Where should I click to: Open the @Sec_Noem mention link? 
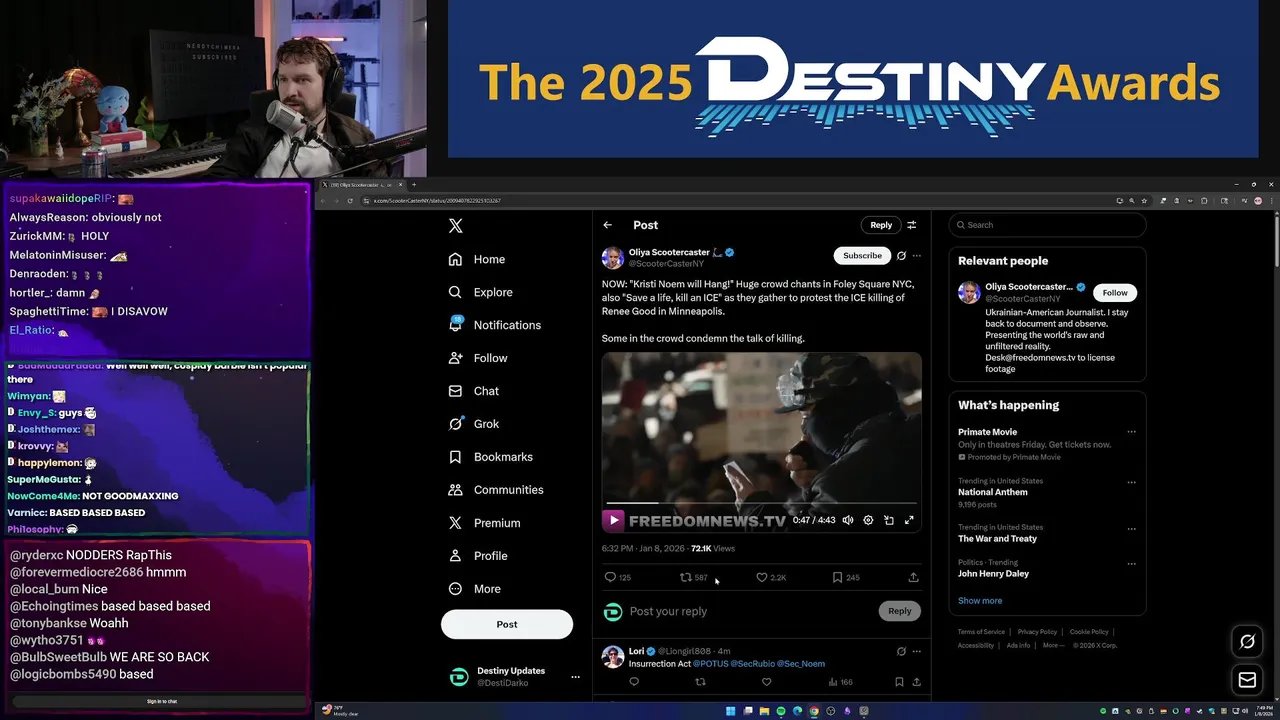[x=801, y=664]
